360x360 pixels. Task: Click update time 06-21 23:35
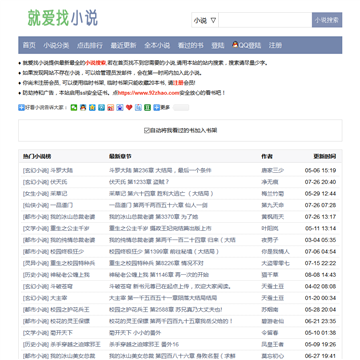(x=320, y=321)
